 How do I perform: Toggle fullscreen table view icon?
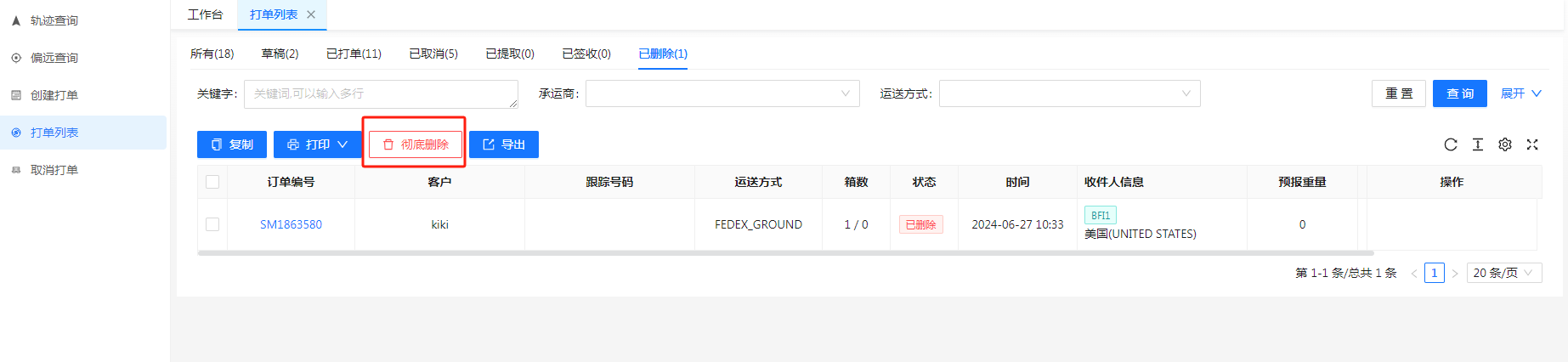1532,144
